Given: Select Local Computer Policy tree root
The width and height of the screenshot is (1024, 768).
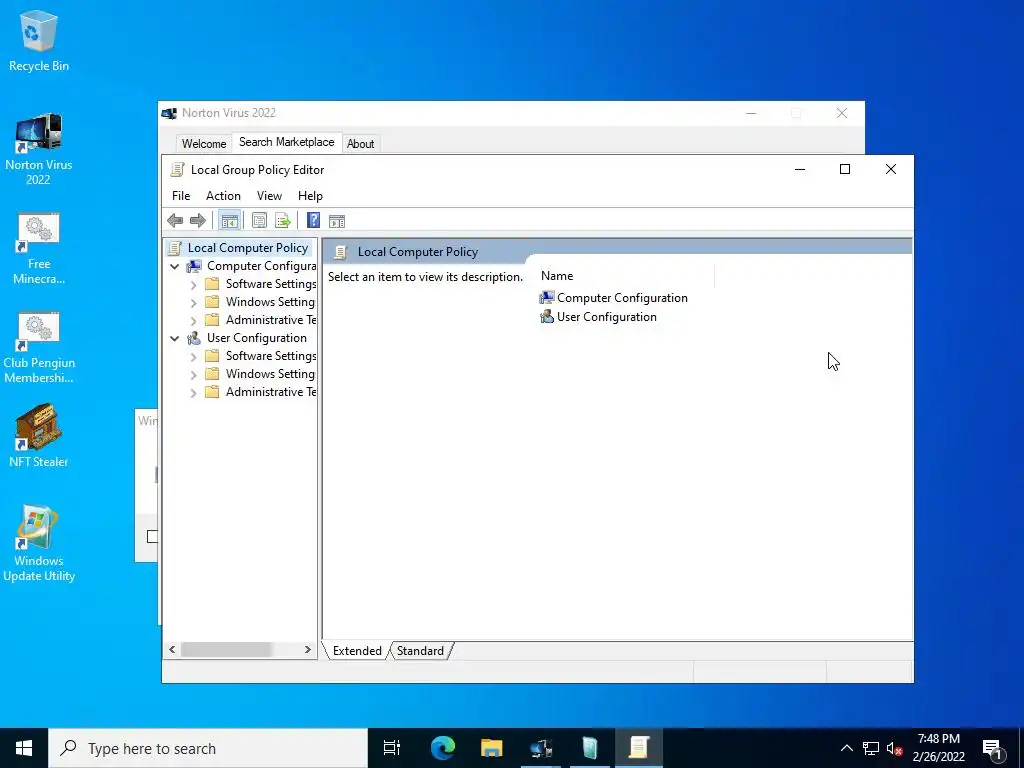Looking at the screenshot, I should [248, 248].
